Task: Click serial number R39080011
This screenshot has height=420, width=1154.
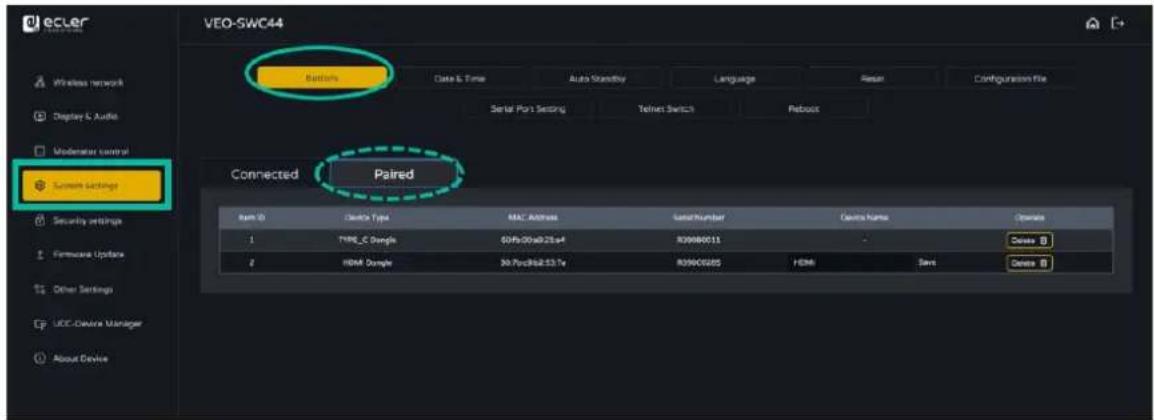Action: click(697, 241)
